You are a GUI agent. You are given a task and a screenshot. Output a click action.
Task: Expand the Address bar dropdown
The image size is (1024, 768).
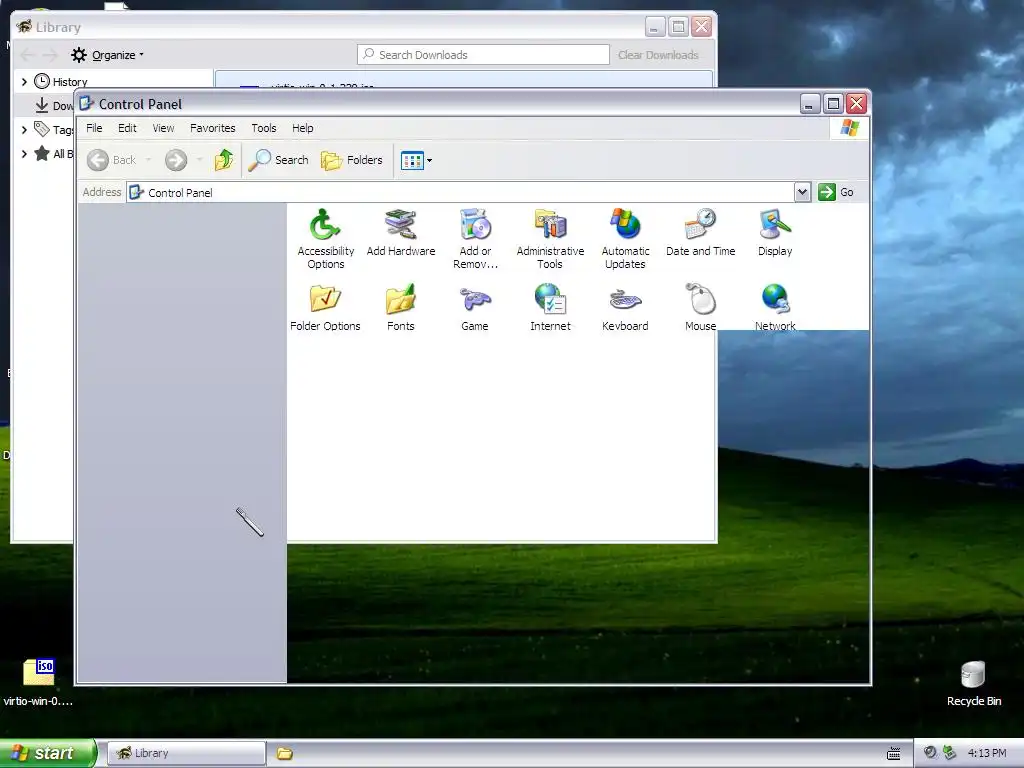tap(803, 192)
